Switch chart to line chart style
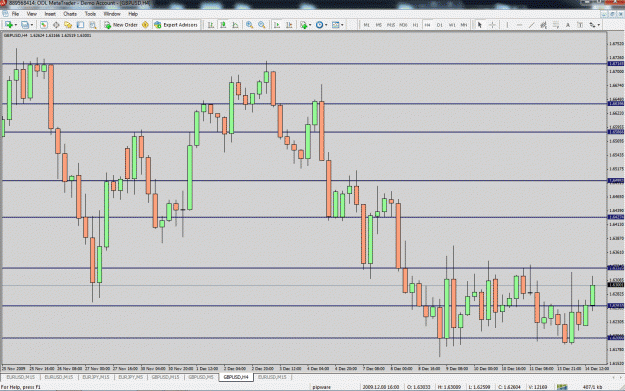 click(235, 25)
